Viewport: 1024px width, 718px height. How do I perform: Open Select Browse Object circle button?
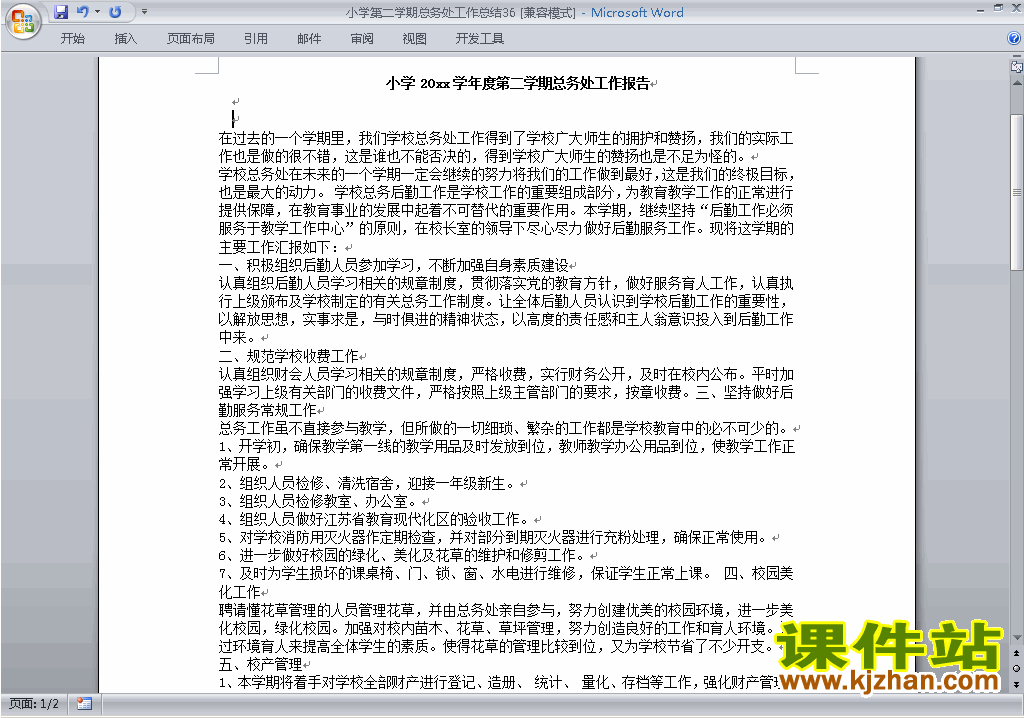[1016, 668]
